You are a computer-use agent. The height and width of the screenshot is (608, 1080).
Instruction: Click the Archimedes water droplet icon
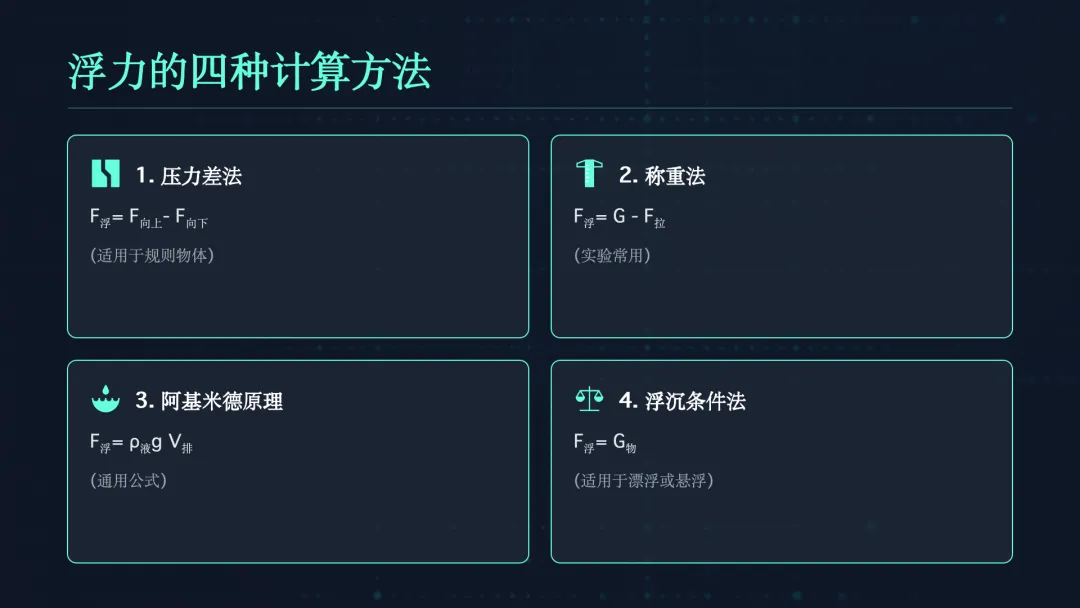pos(105,400)
